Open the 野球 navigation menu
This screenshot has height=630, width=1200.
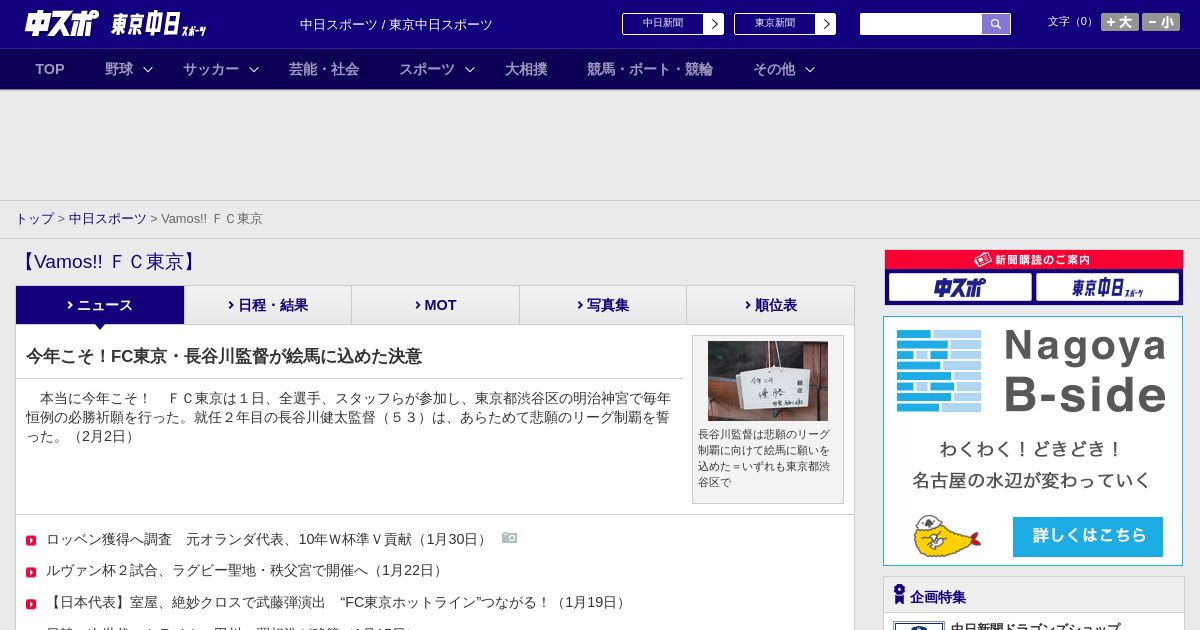pyautogui.click(x=119, y=69)
